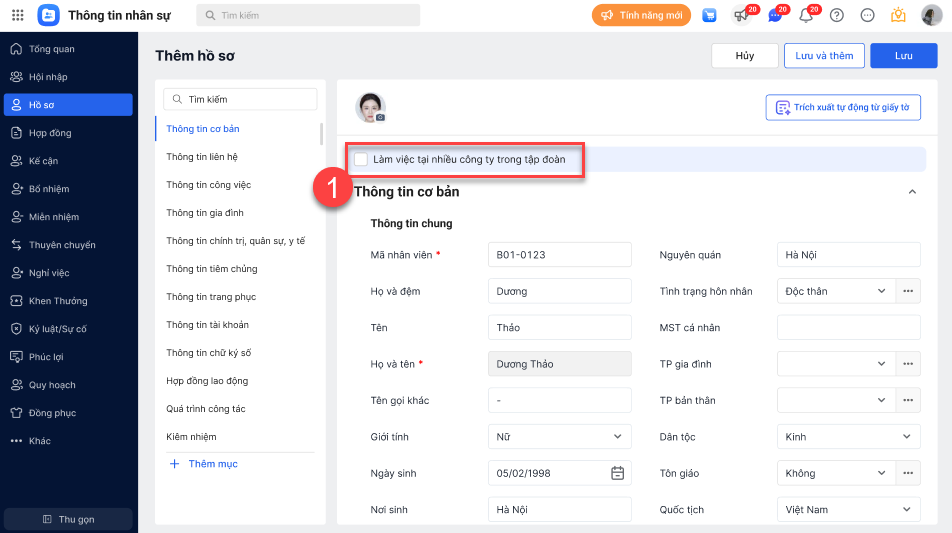Click the orange lightbulb suggestion icon

[x=898, y=15]
